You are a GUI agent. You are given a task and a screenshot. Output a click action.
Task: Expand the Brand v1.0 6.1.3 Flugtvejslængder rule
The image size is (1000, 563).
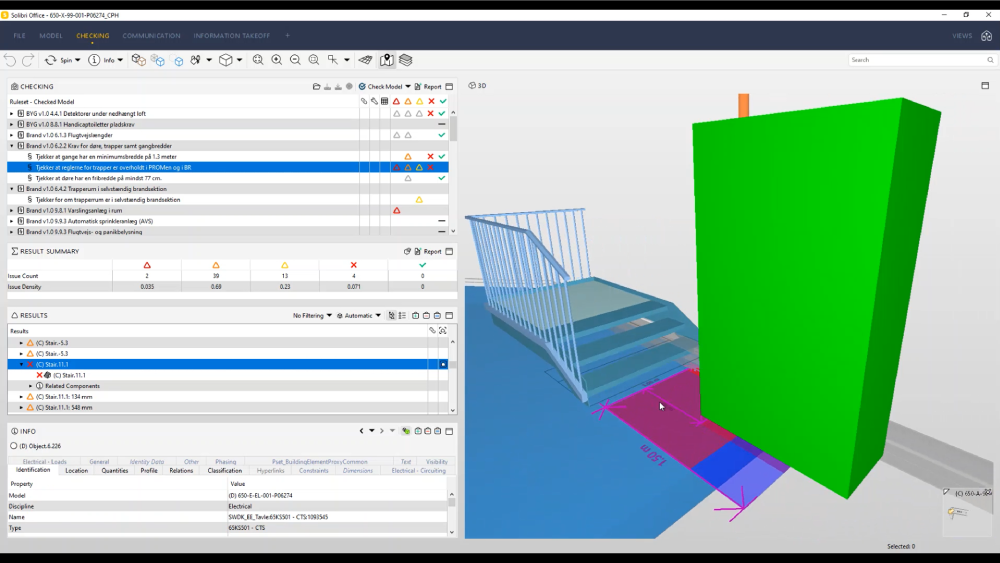tap(11, 135)
